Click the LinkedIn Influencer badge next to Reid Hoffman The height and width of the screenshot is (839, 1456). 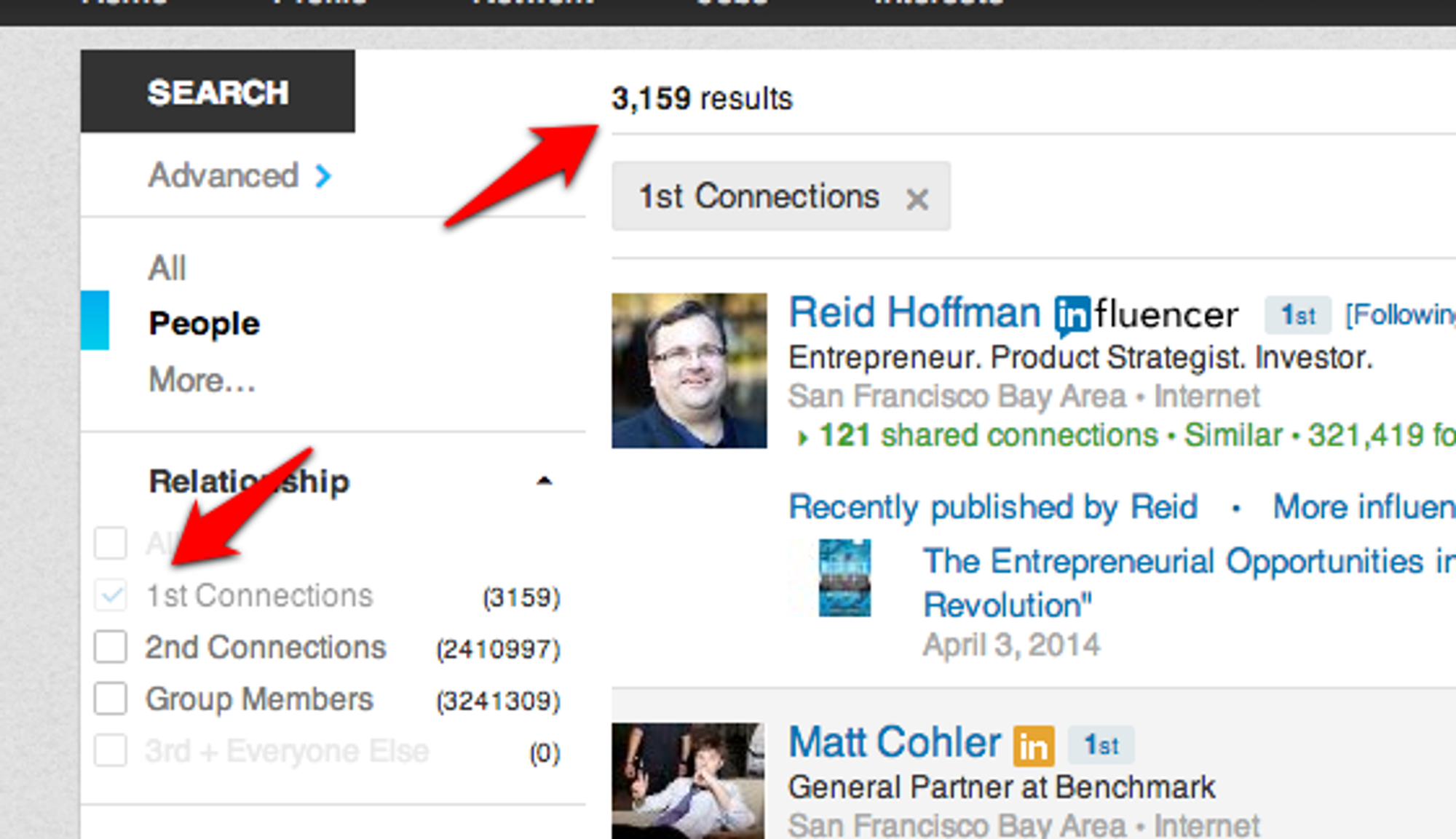click(x=1146, y=315)
